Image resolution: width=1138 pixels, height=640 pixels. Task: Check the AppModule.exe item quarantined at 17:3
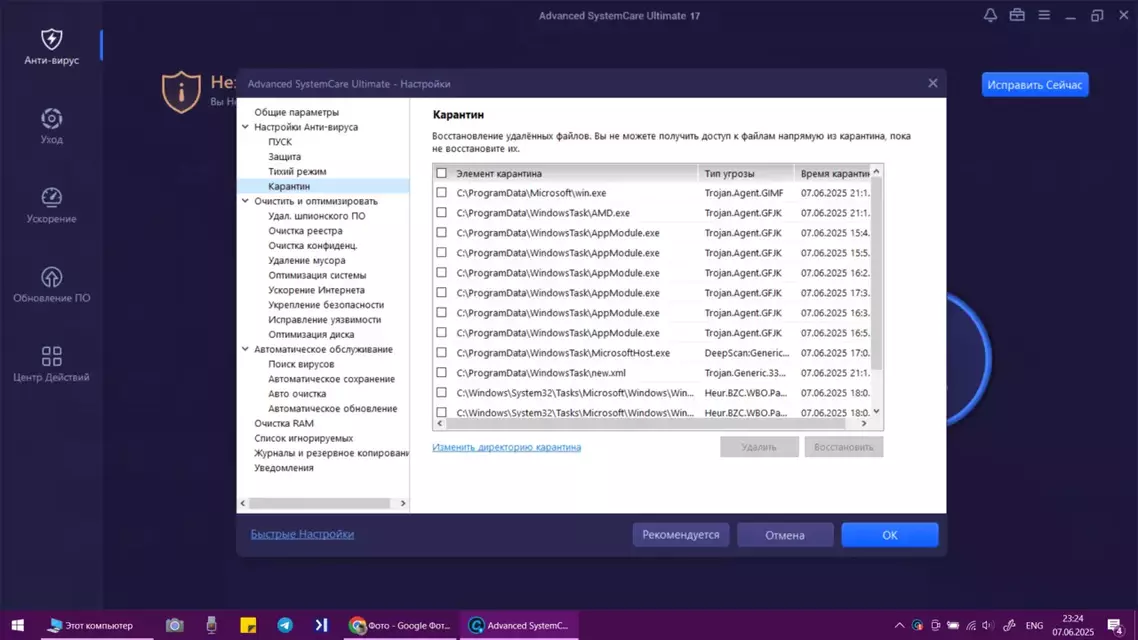(441, 292)
